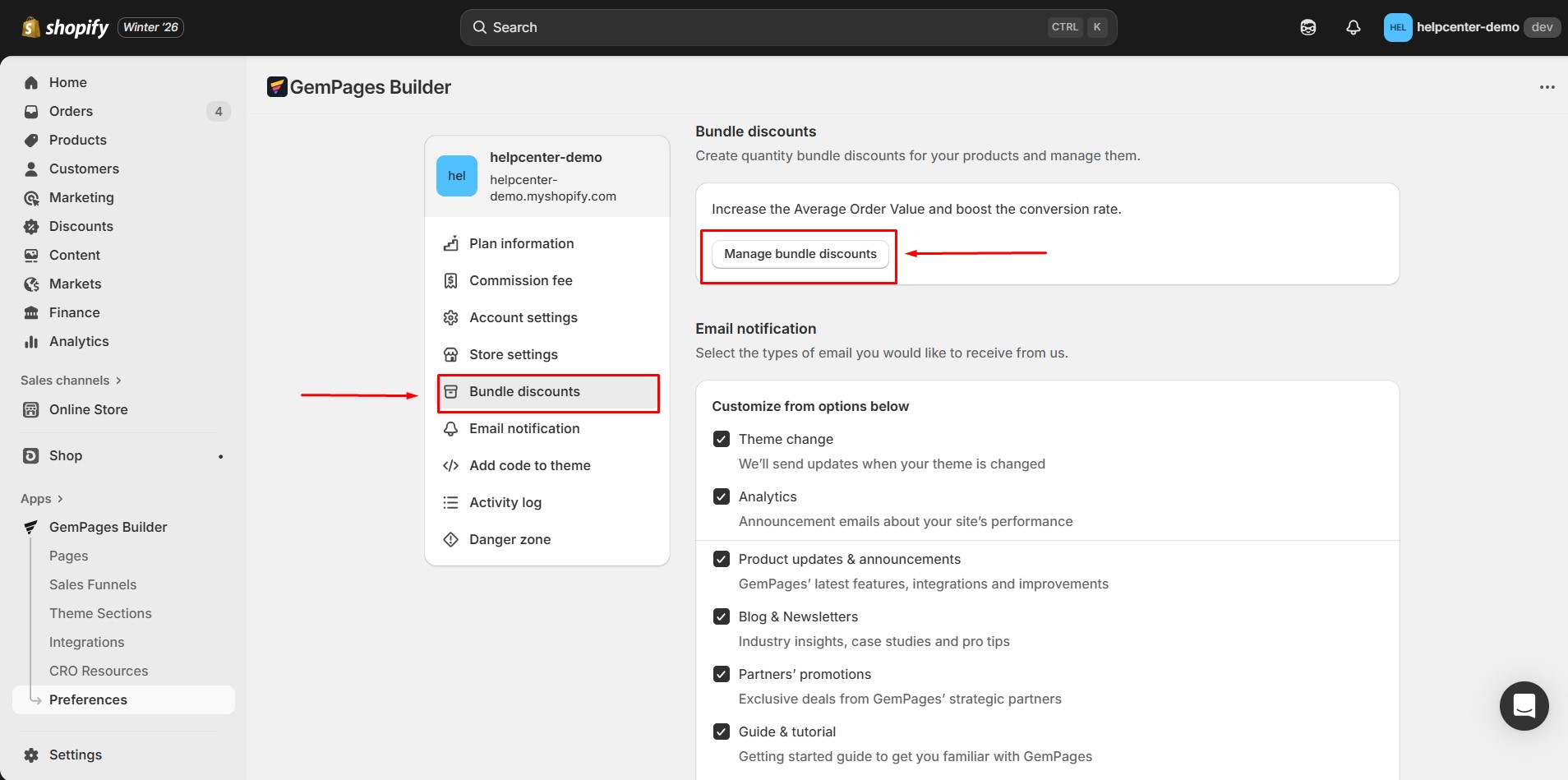The width and height of the screenshot is (1568, 780).
Task: Open Analytics via its chart icon
Action: [30, 341]
